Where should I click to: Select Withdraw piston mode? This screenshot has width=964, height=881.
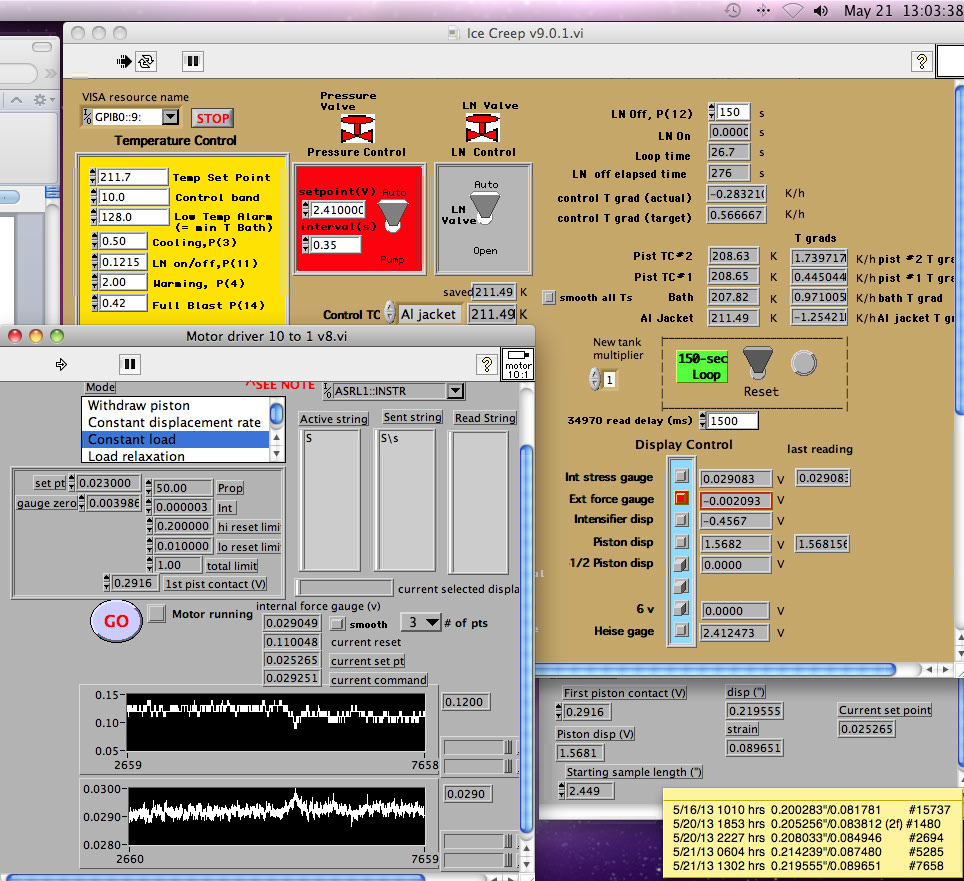click(138, 406)
